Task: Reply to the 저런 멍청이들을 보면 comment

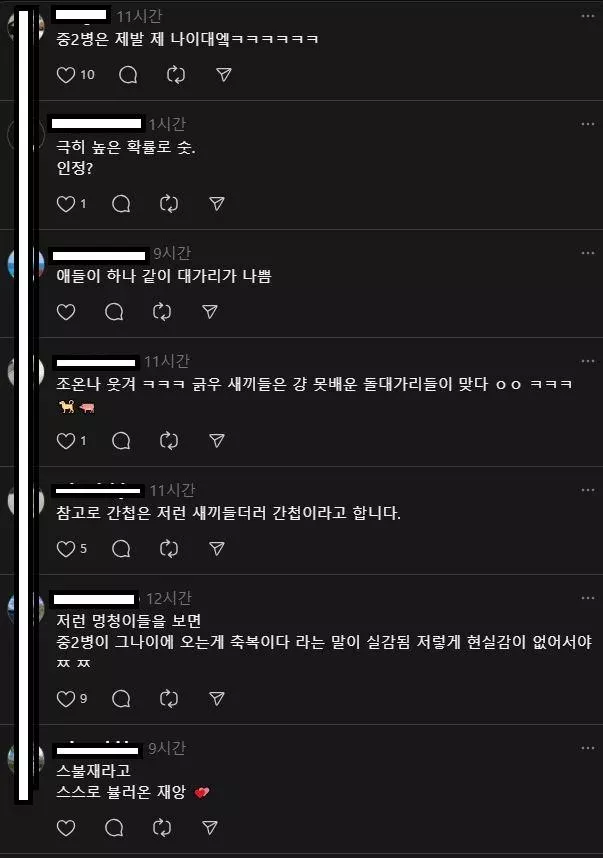Action: pyautogui.click(x=121, y=699)
